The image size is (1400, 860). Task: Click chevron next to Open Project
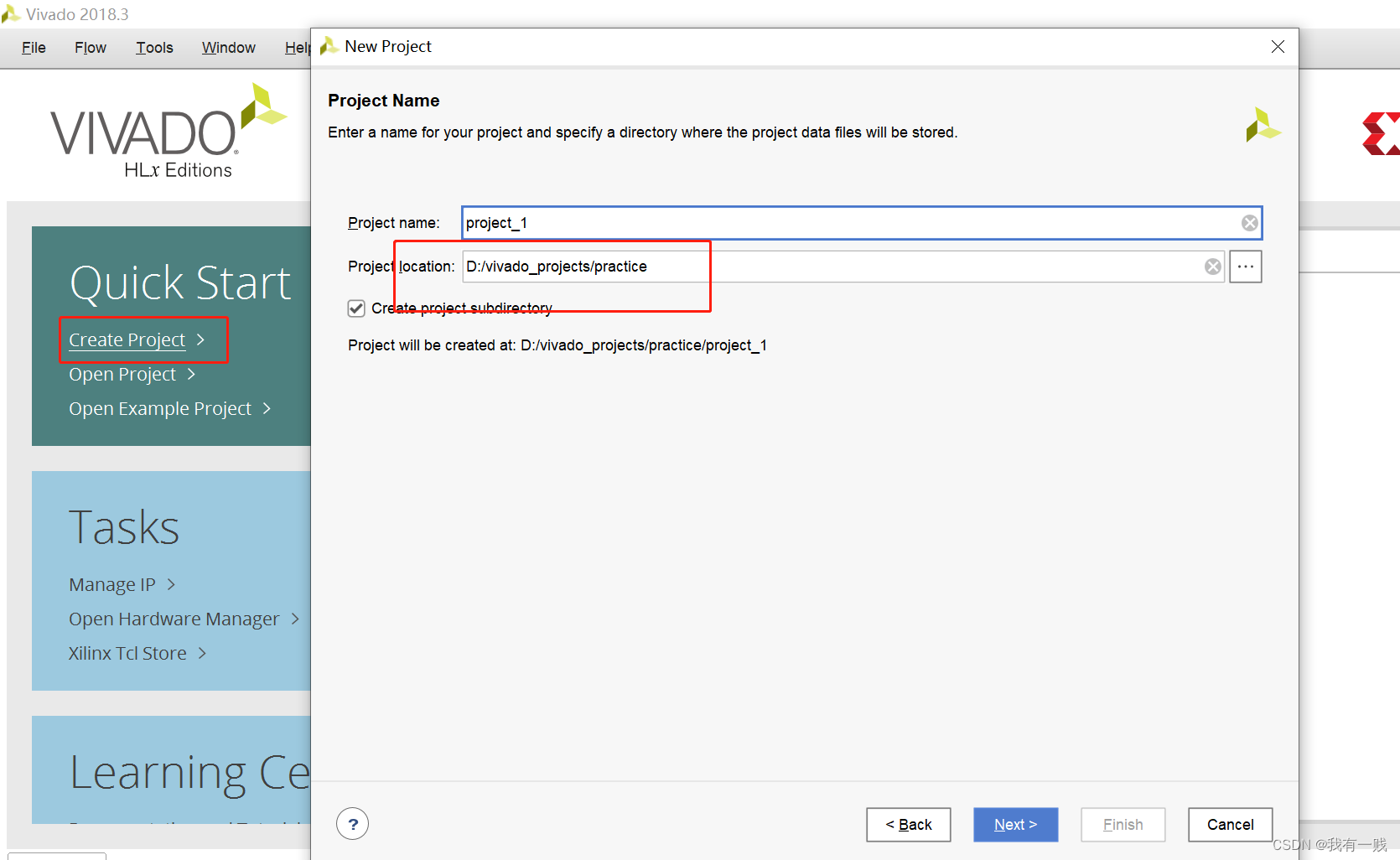point(191,374)
